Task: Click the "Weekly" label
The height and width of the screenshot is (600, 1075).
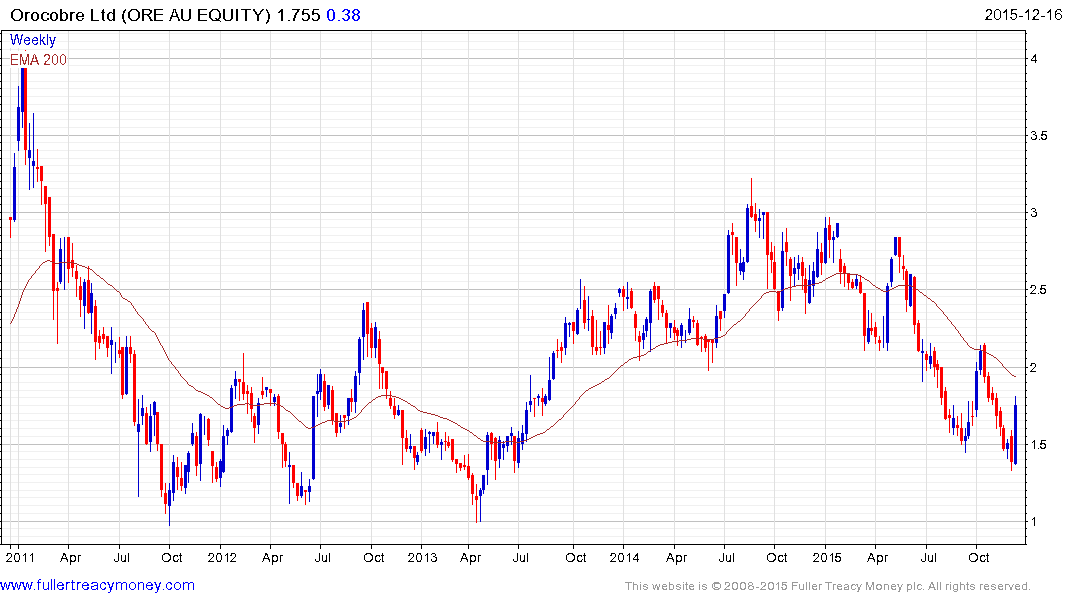Action: tap(33, 40)
